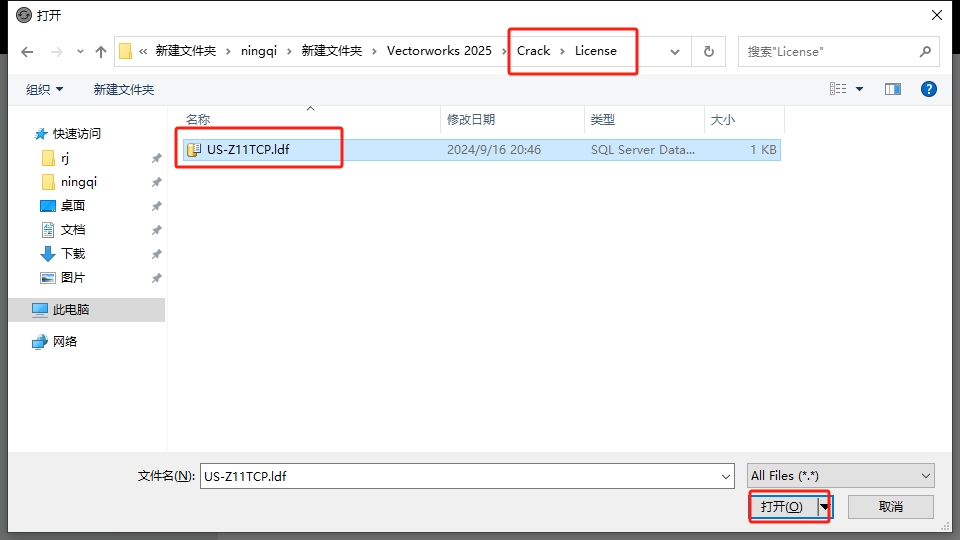Expand subfolders chevron after Crack breadcrumb
The image size is (960, 540).
tap(562, 51)
